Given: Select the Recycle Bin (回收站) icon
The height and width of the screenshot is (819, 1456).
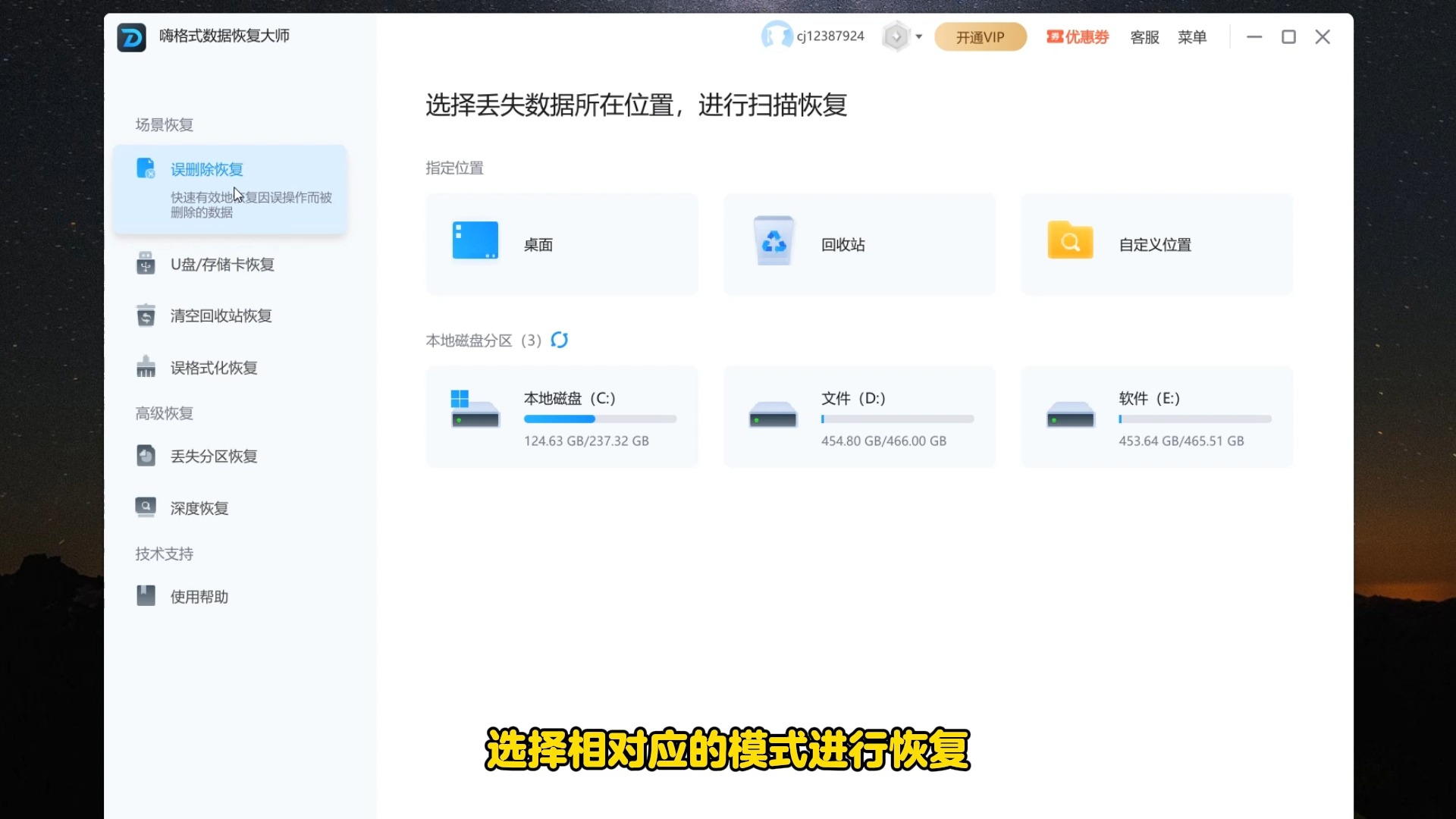Looking at the screenshot, I should pyautogui.click(x=773, y=242).
